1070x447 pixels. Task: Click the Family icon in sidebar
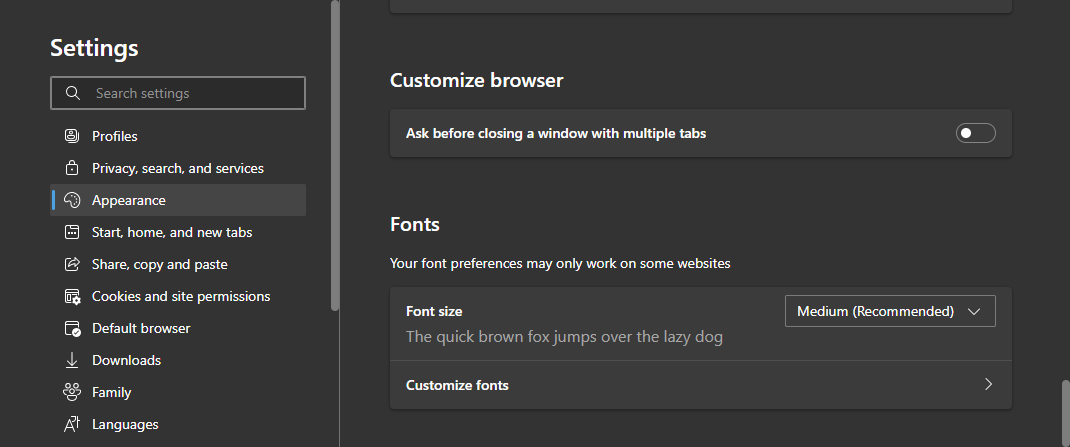coord(71,392)
